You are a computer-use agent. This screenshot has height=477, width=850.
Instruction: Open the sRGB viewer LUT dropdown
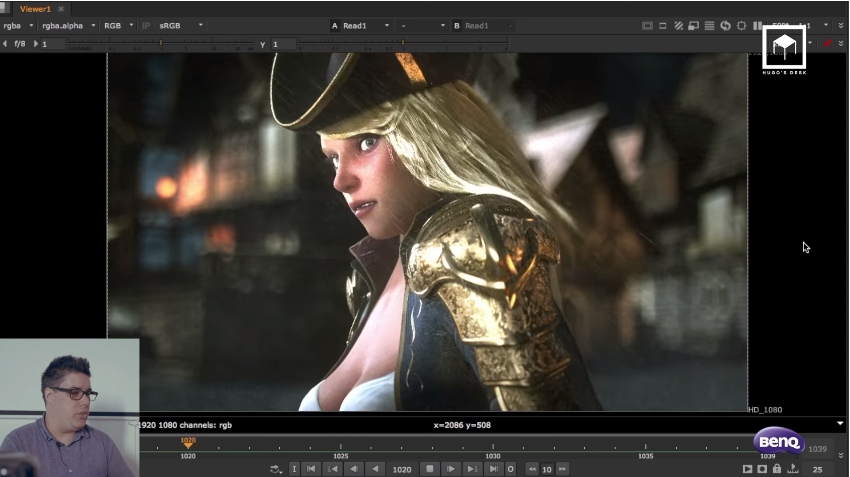(181, 25)
